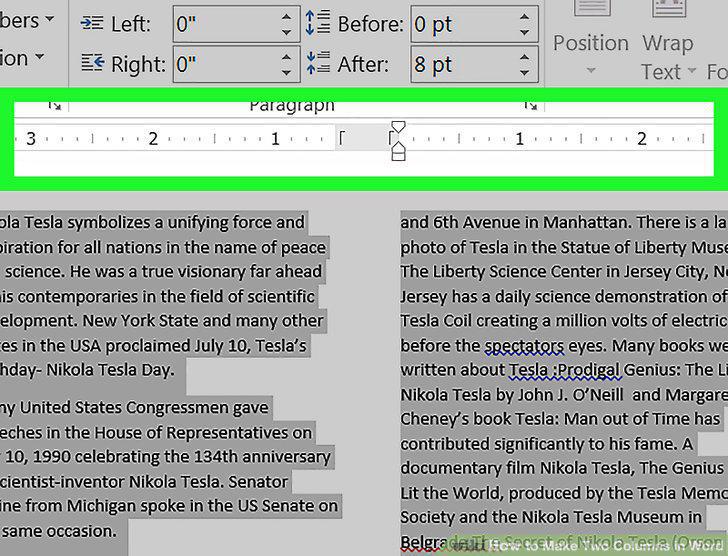The image size is (728, 556).
Task: Decrease Before spacing with down arrow
Action: pyautogui.click(x=525, y=32)
